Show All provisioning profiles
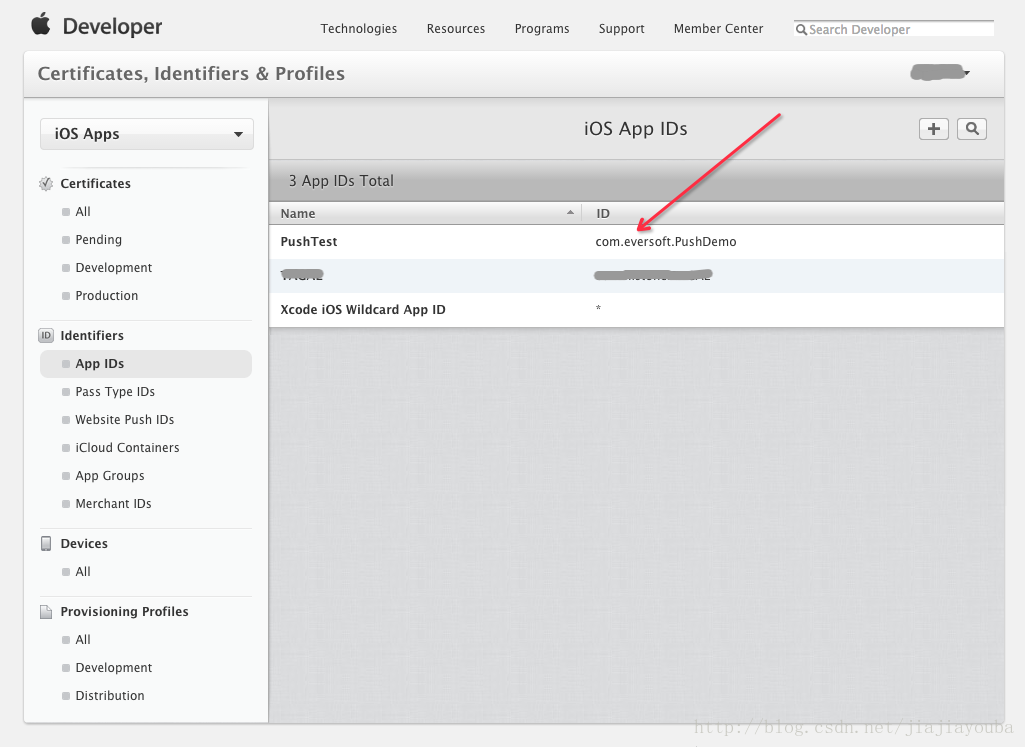Screen dimensions: 1025x747 [83, 640]
